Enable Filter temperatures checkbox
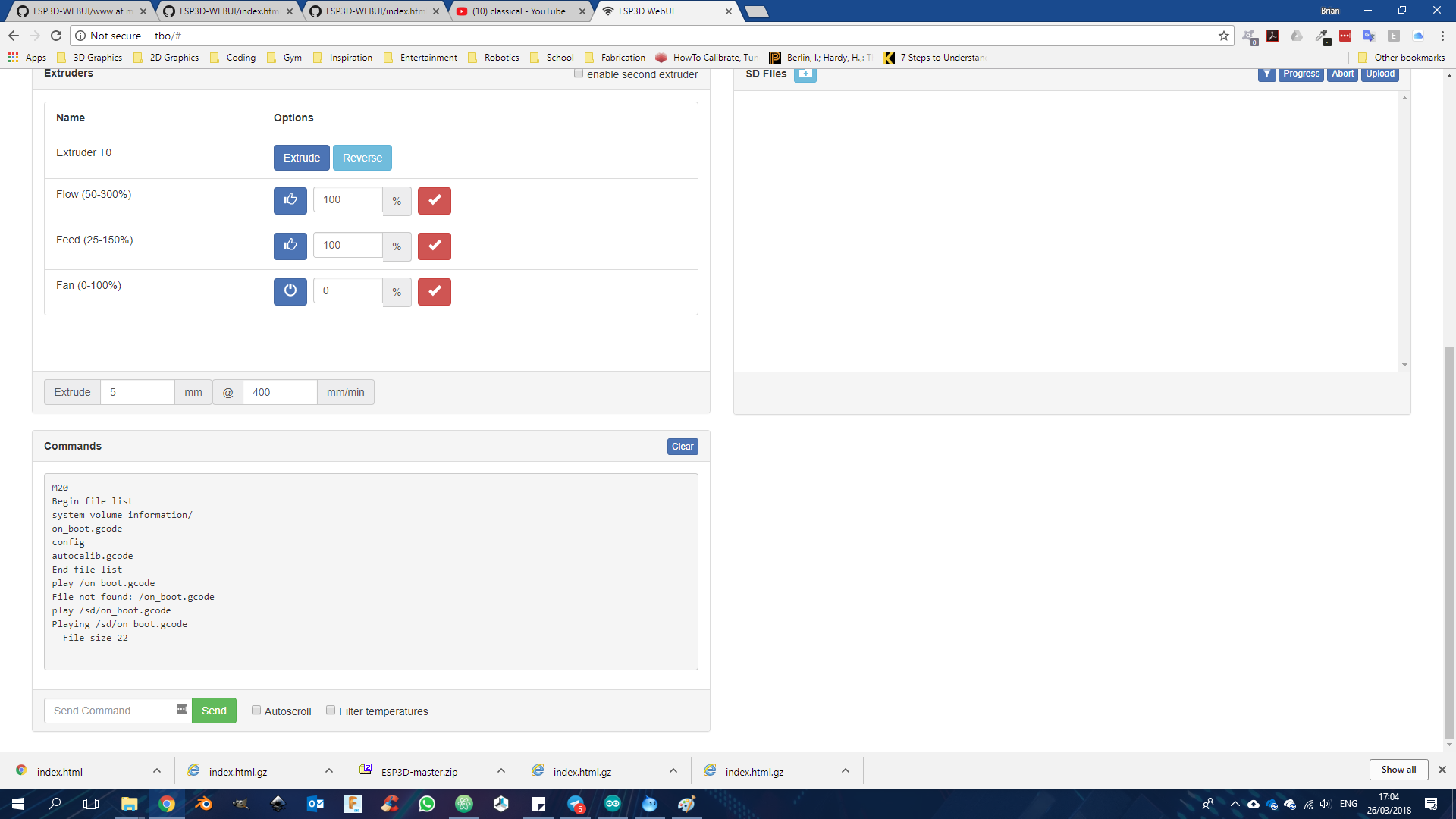The height and width of the screenshot is (819, 1456). pos(331,711)
